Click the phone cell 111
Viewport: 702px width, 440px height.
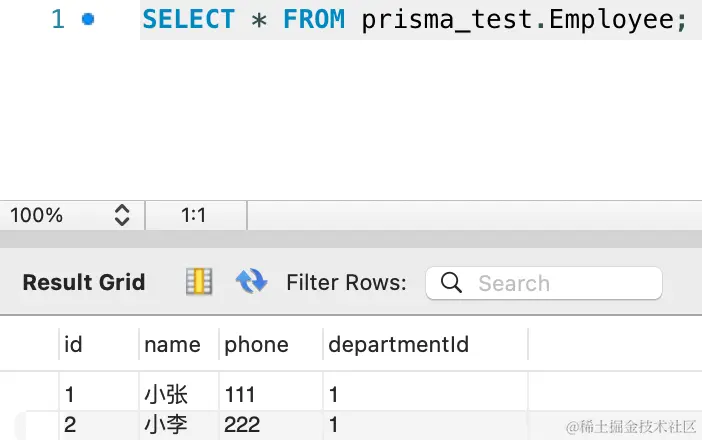tap(270, 394)
